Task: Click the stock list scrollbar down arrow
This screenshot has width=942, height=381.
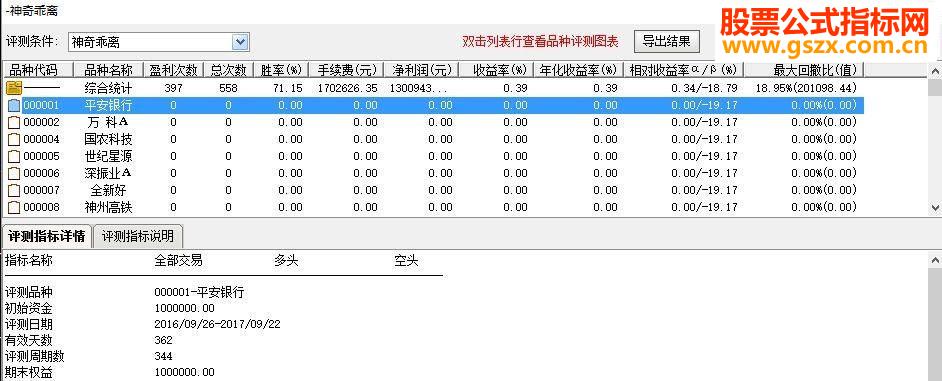Action: click(935, 208)
